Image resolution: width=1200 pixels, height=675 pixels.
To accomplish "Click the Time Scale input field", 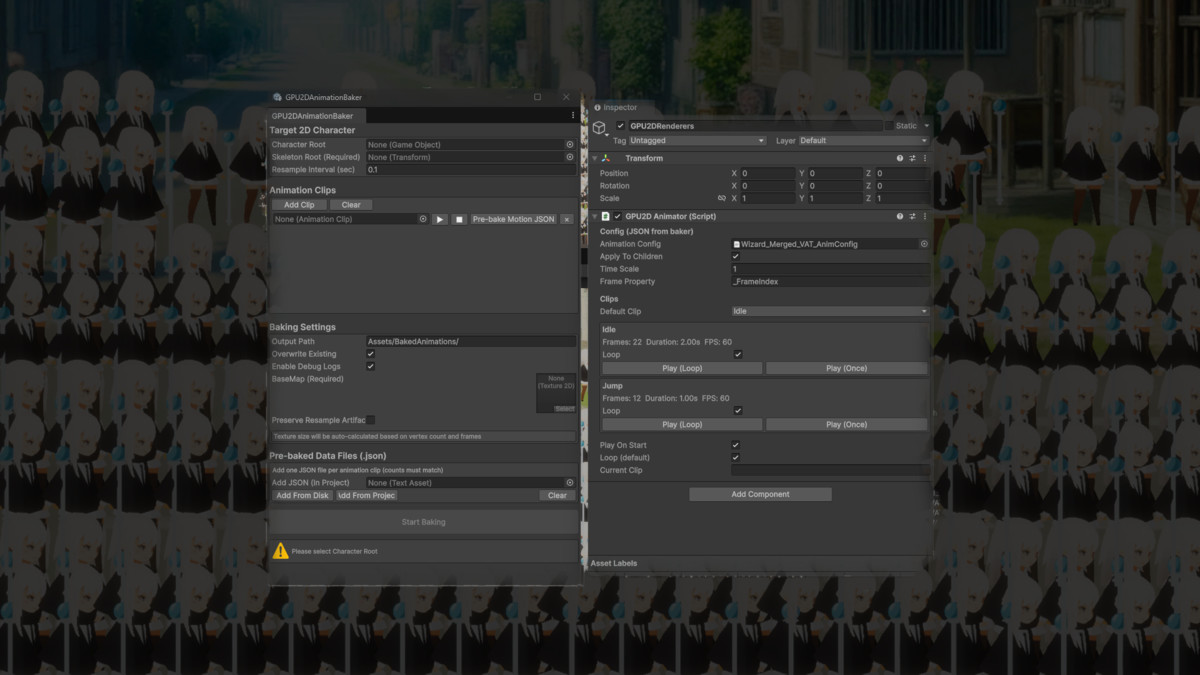I will [830, 269].
